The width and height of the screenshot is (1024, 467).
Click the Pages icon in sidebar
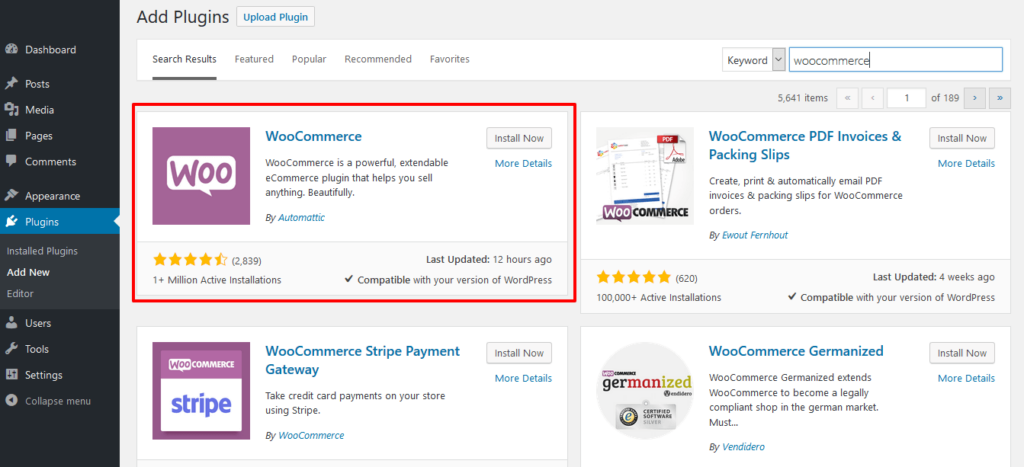click(11, 136)
